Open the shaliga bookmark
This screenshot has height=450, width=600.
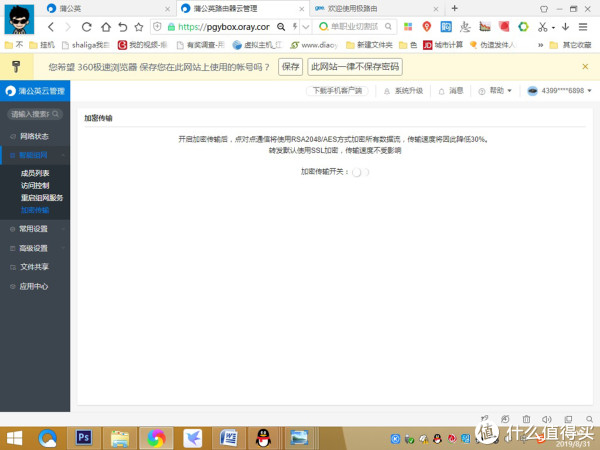coord(86,45)
